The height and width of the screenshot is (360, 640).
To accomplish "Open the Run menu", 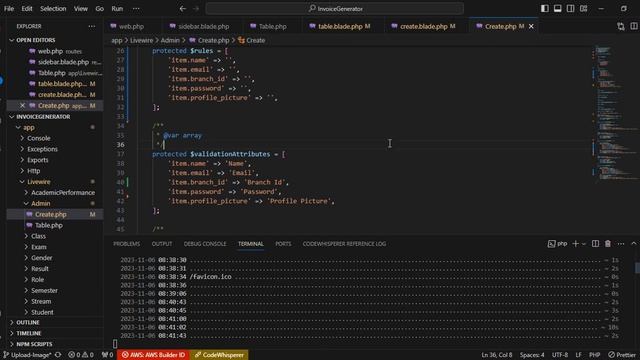I will [117, 9].
